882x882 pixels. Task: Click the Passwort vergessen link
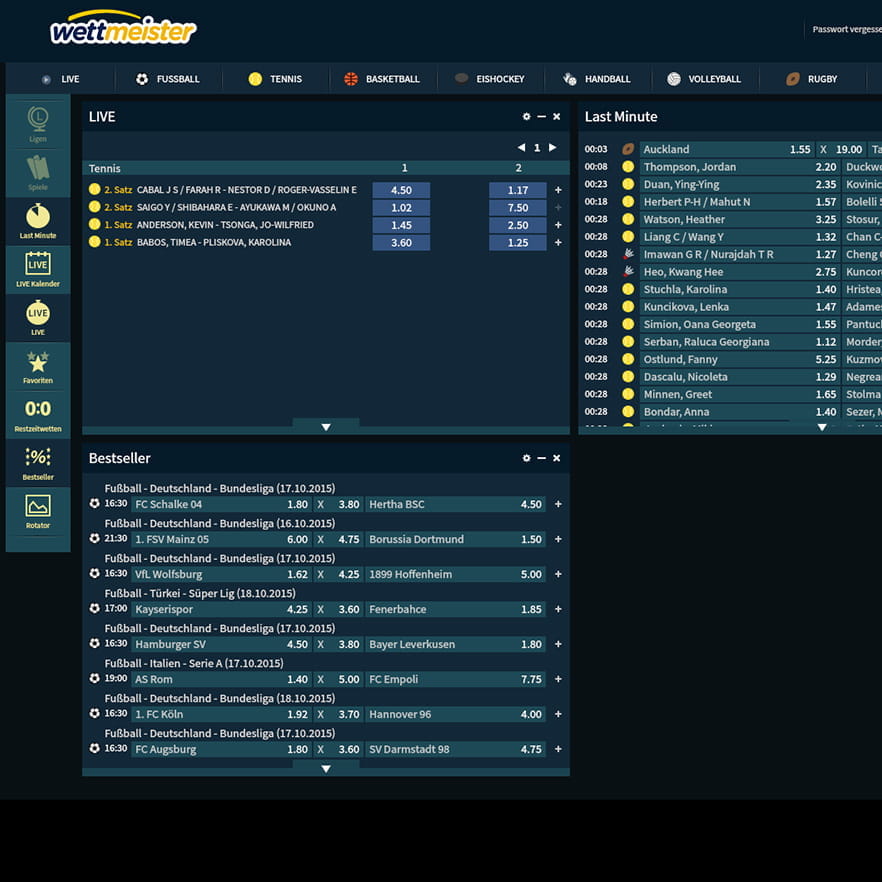click(x=846, y=30)
